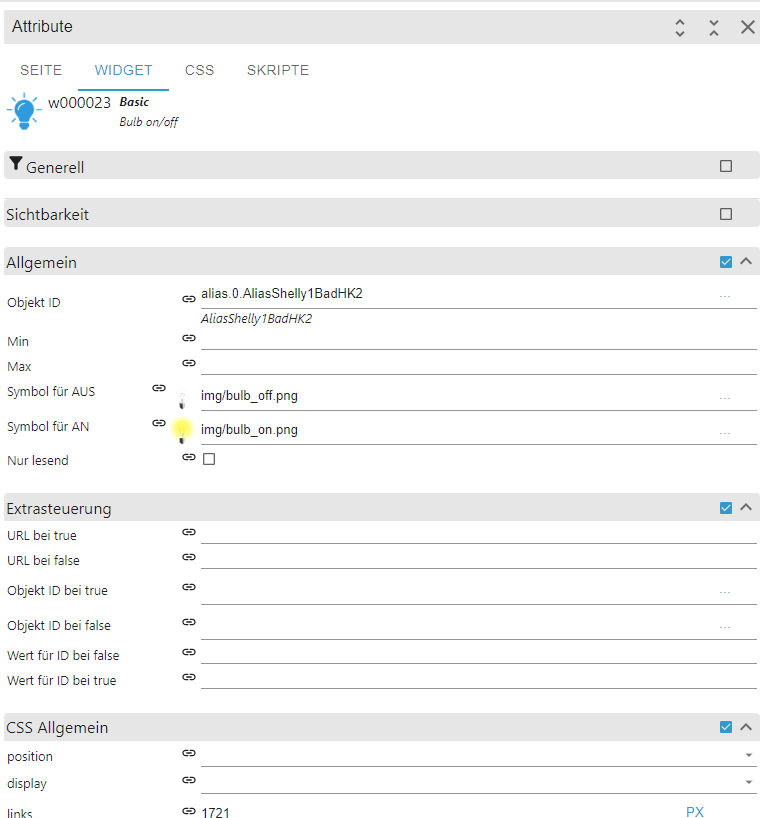Click the link icon in the Max row
Viewport: 760px width, 818px height.
pyautogui.click(x=189, y=363)
